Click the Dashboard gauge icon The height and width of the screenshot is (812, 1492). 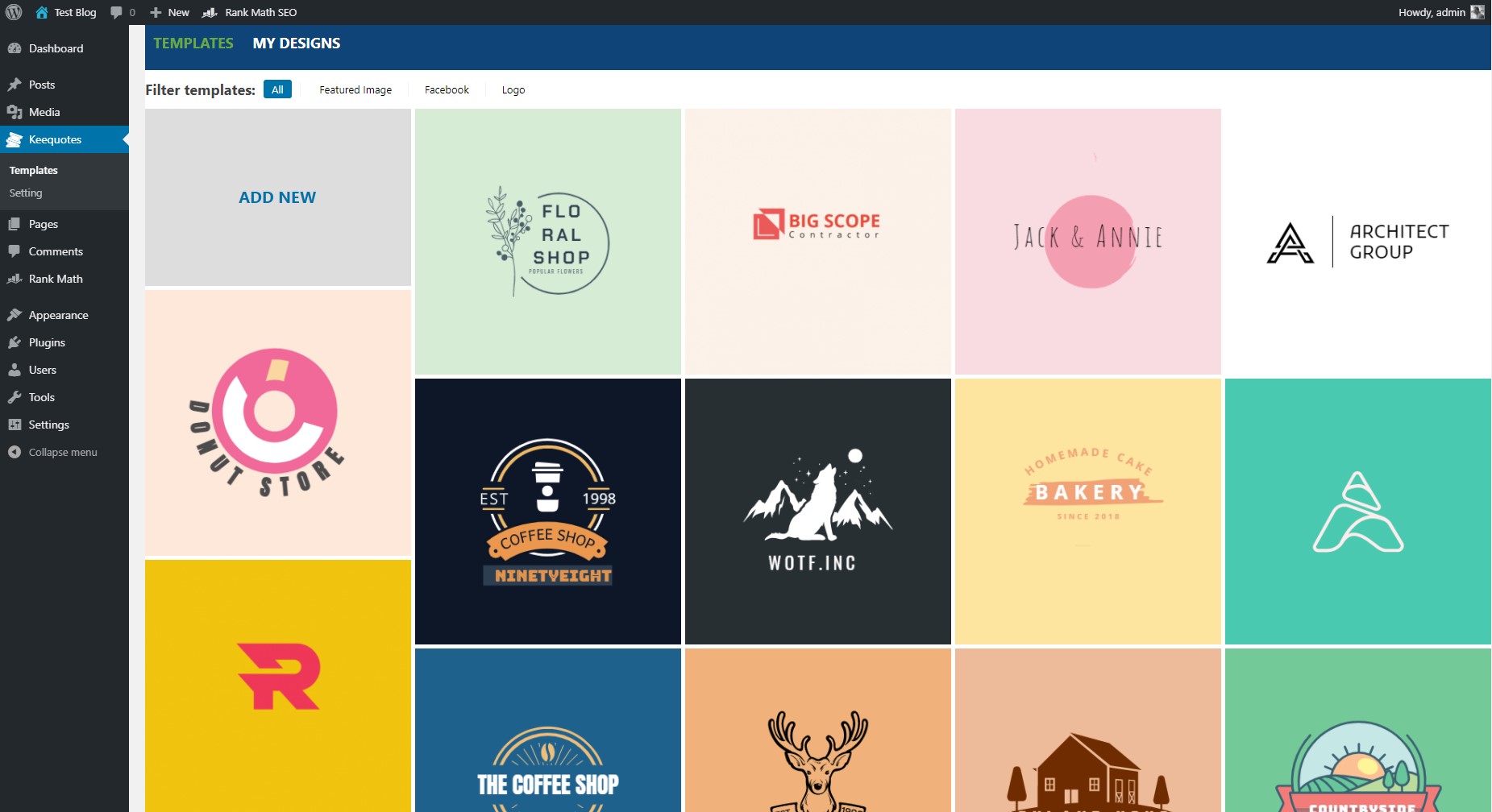coord(15,48)
